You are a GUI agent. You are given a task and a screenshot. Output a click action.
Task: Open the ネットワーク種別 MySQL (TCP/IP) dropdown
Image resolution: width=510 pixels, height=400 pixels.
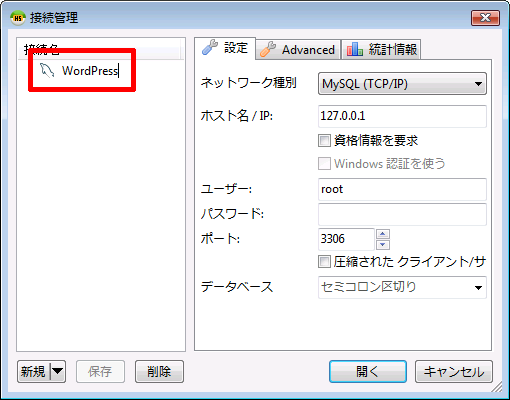pos(402,84)
